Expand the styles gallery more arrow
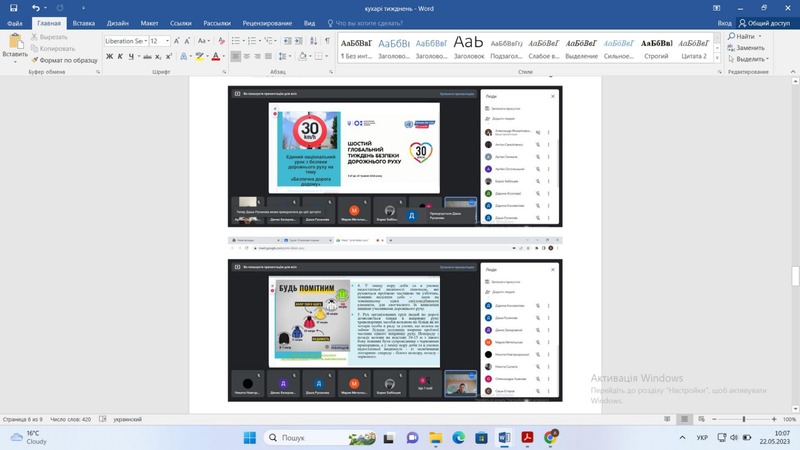800x450 pixels. coord(716,57)
